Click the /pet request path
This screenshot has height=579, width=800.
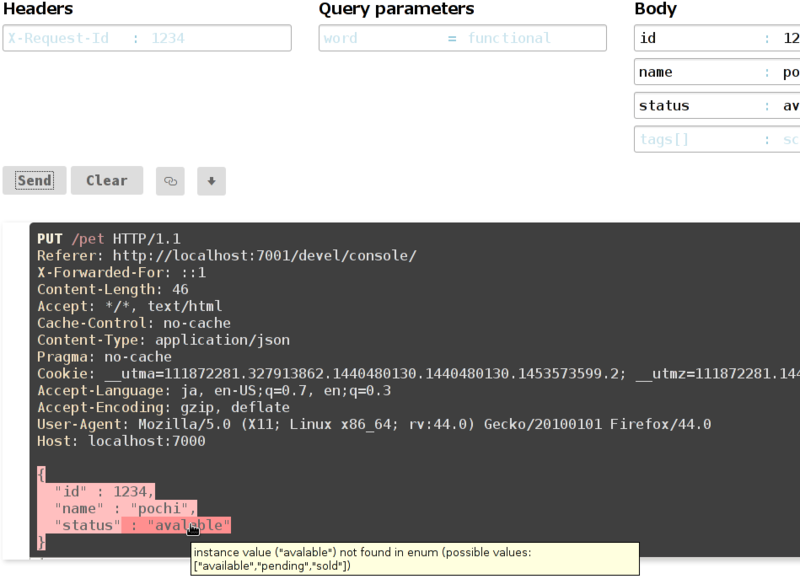pyautogui.click(x=88, y=239)
